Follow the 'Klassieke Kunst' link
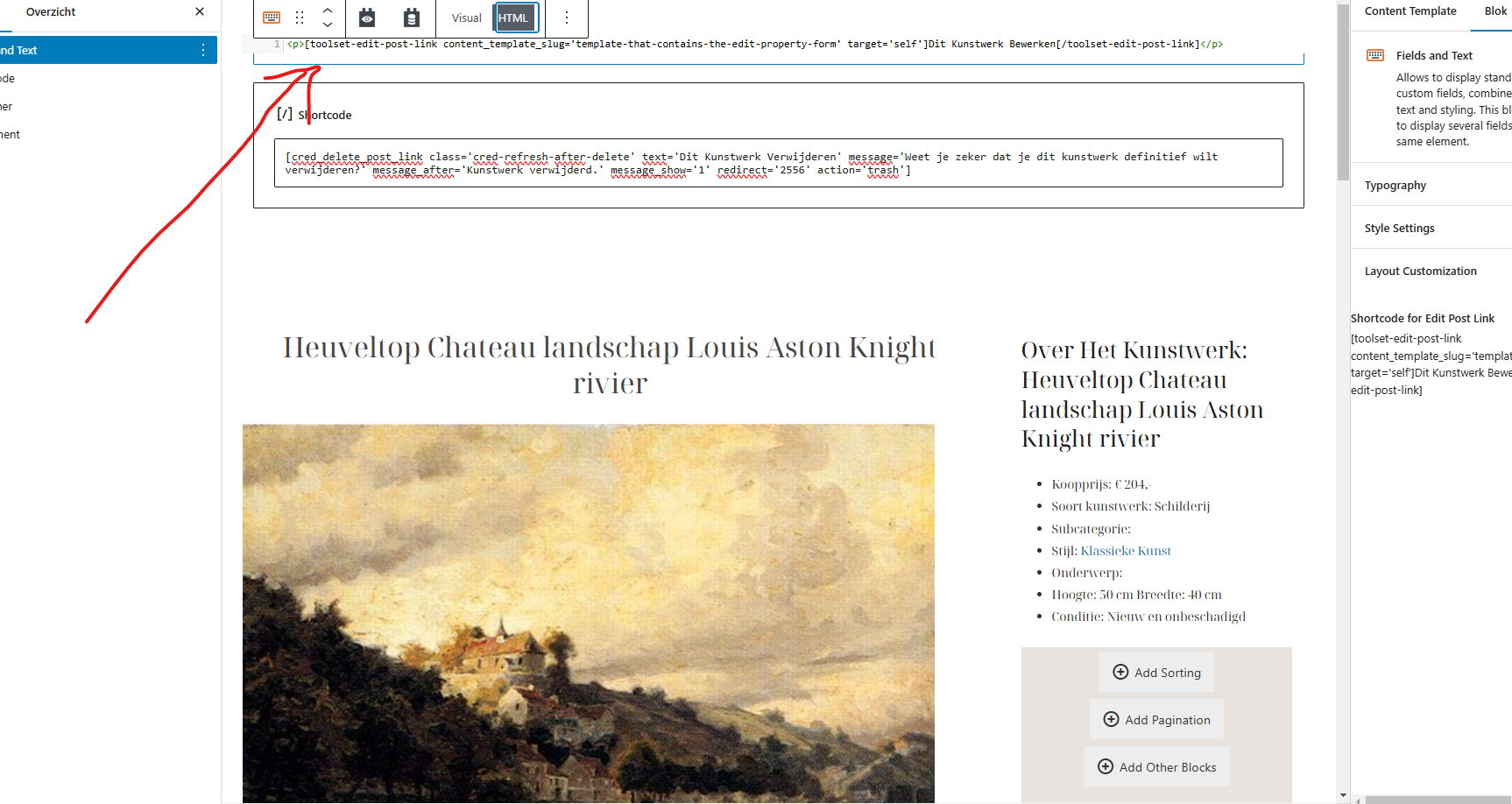The image size is (1512, 804). coord(1126,551)
